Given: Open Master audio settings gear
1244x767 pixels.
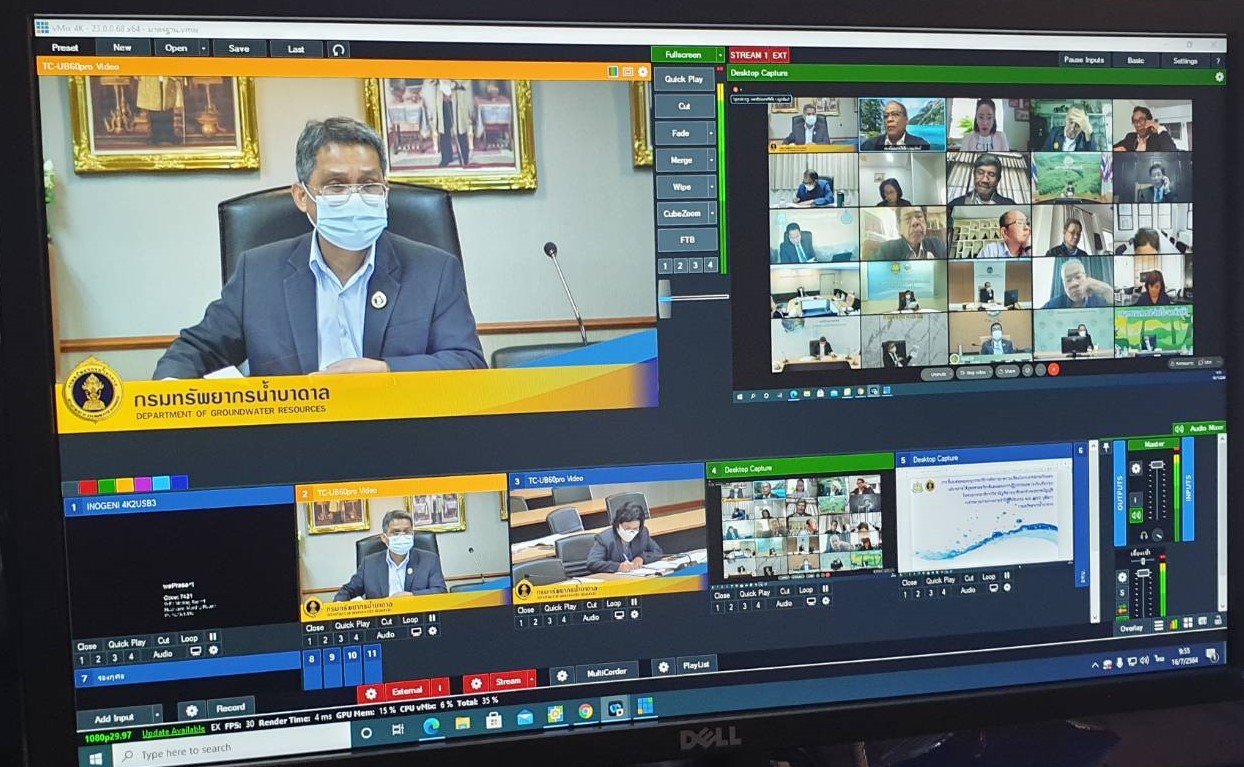Looking at the screenshot, I should coord(1136,468).
